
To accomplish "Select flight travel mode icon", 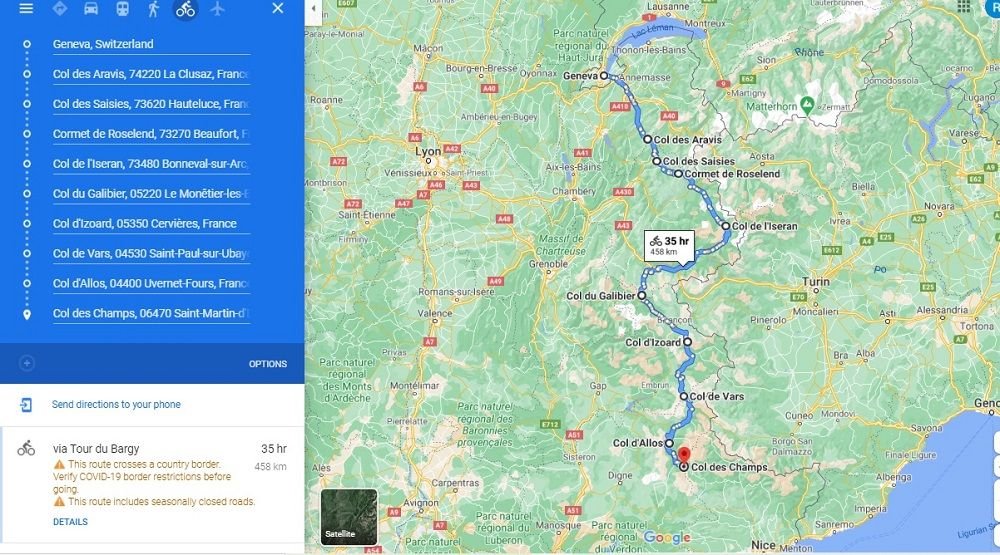I will (217, 9).
